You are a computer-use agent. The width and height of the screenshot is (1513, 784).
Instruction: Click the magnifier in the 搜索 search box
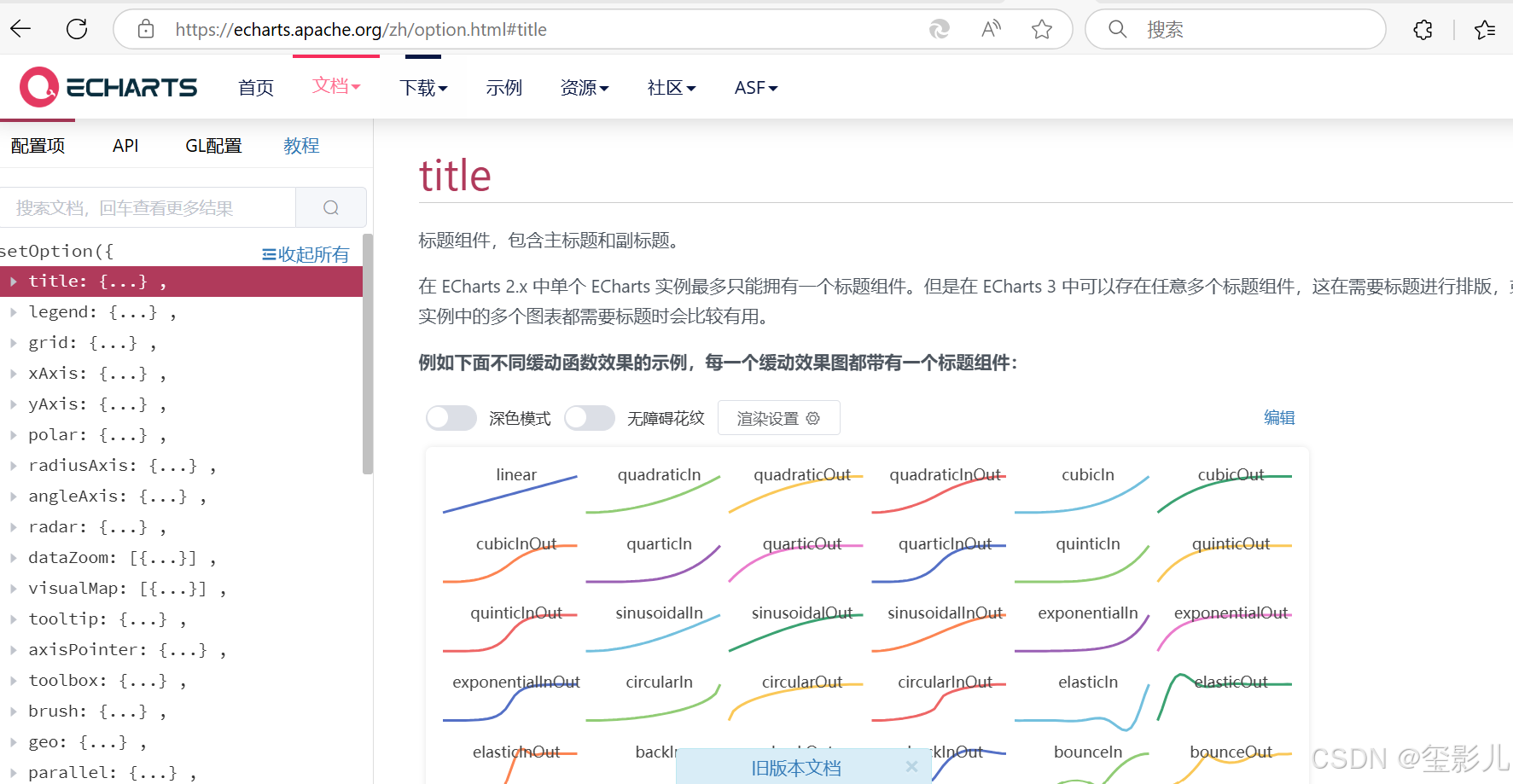pos(1116,28)
